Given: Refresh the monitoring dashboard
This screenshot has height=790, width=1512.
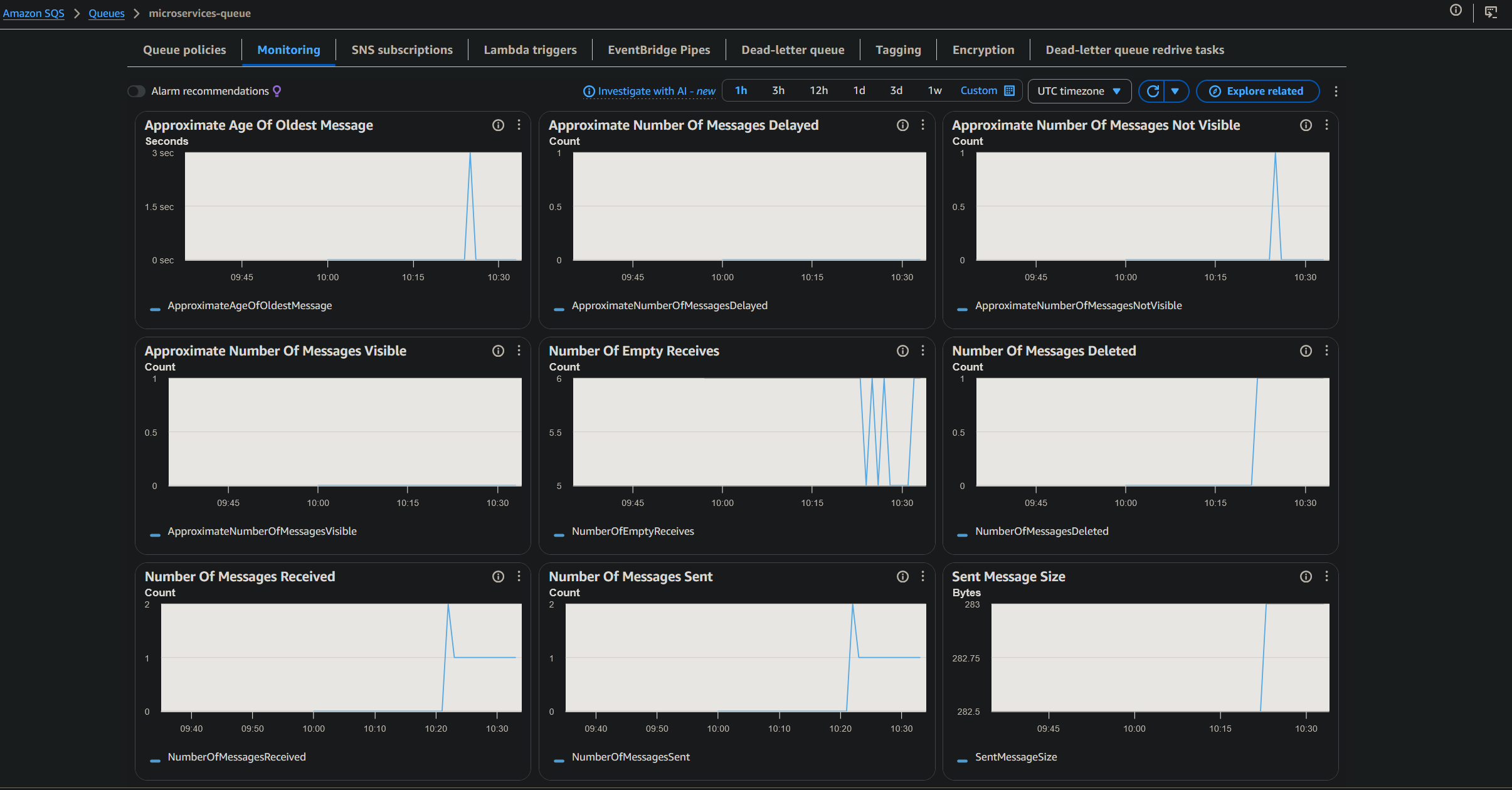Looking at the screenshot, I should pyautogui.click(x=1152, y=92).
